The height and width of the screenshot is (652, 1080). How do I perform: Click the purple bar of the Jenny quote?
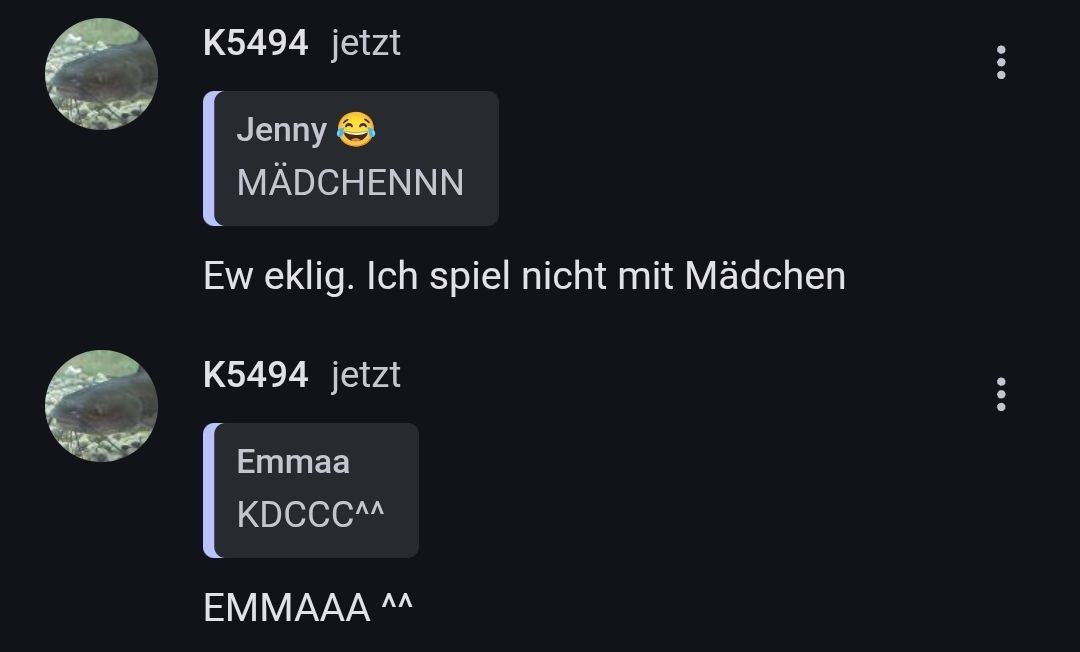pos(209,158)
